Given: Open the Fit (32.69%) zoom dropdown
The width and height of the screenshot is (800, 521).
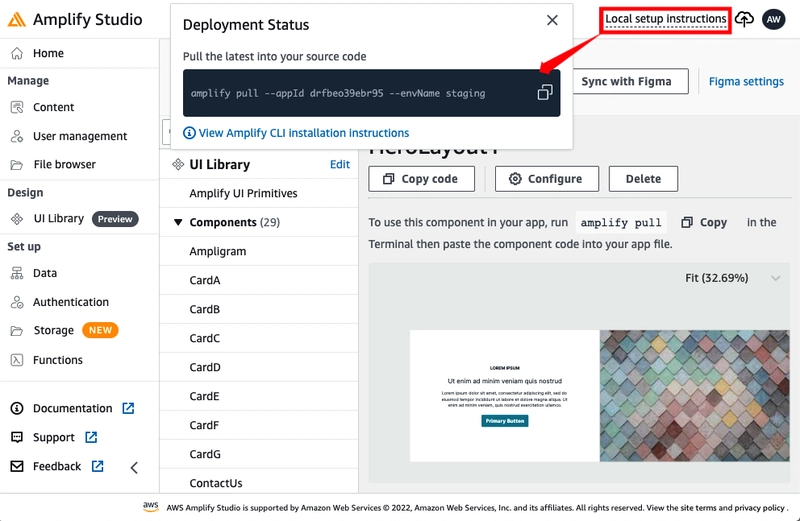Looking at the screenshot, I should 733,278.
